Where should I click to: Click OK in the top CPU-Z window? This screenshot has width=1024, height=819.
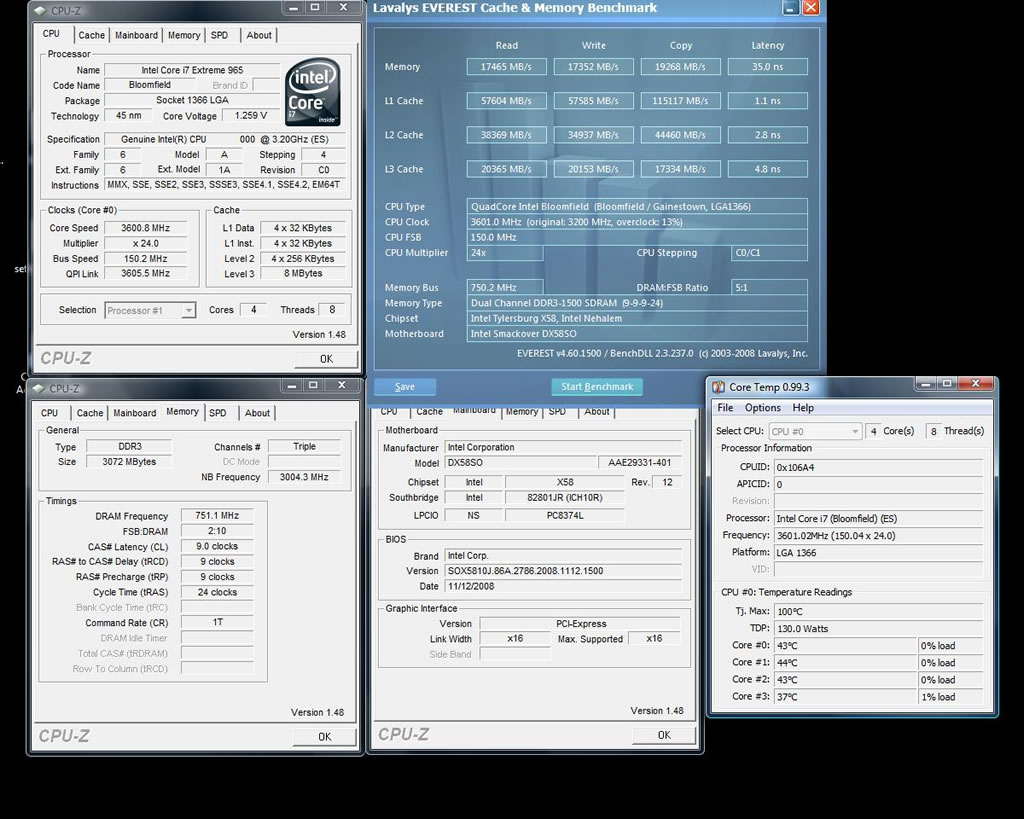[326, 359]
